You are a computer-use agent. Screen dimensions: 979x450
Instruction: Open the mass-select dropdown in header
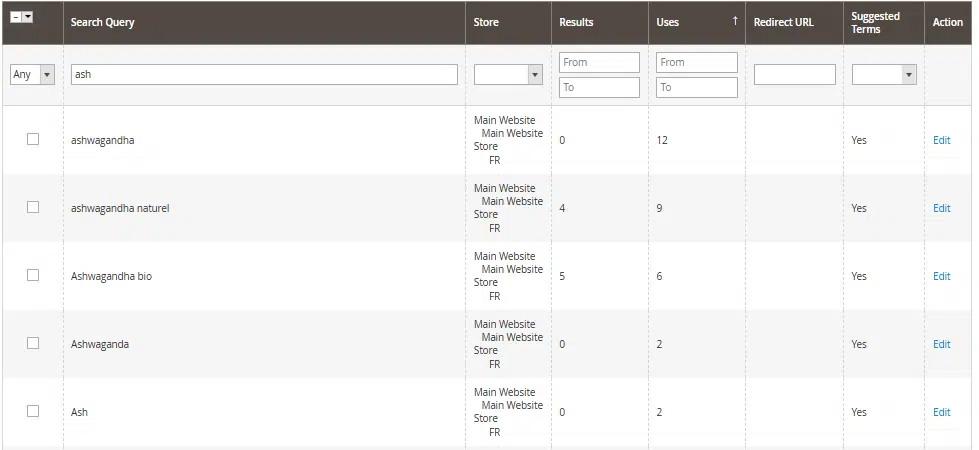(28, 18)
